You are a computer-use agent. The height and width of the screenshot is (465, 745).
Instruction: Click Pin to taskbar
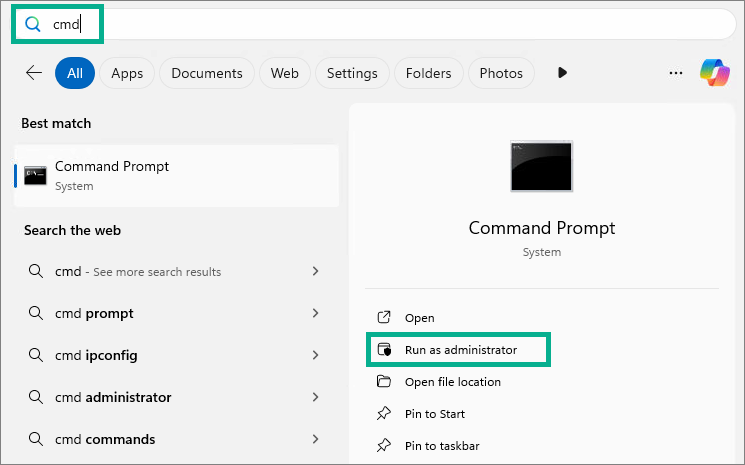[x=442, y=446]
